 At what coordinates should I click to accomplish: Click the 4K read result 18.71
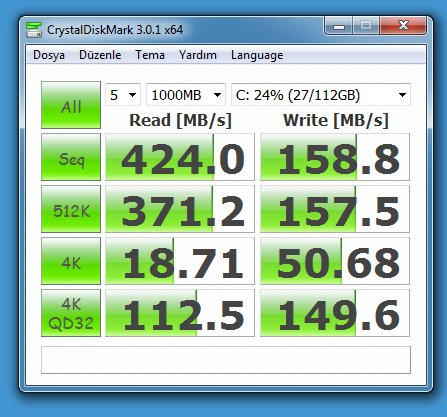pos(180,261)
